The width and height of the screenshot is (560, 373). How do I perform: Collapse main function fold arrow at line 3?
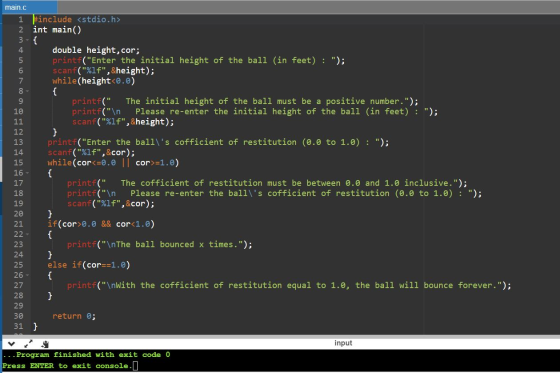[27, 40]
